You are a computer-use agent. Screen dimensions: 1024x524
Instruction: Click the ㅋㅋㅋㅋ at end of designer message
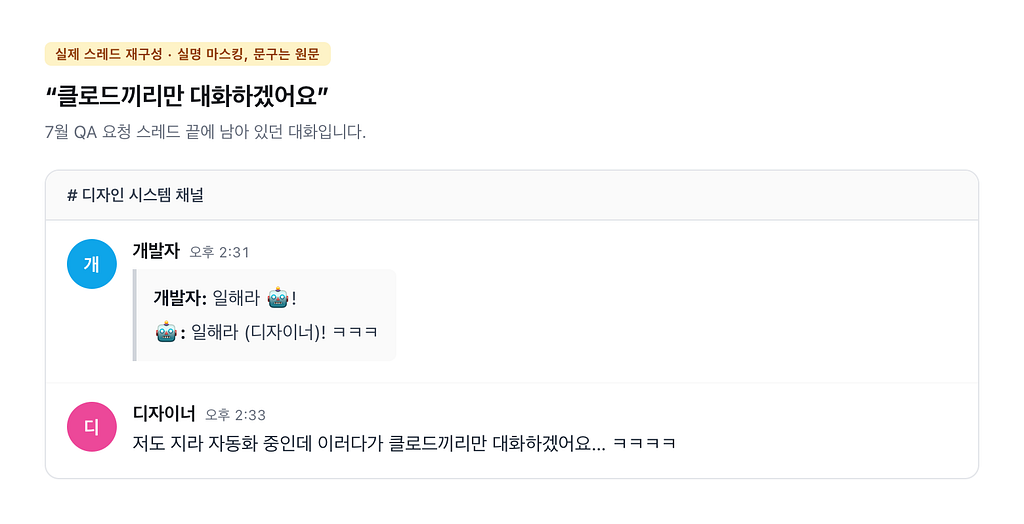click(644, 444)
